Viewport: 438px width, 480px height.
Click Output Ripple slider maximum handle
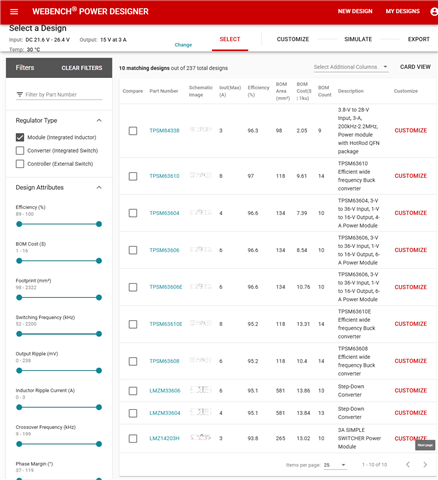point(99,371)
